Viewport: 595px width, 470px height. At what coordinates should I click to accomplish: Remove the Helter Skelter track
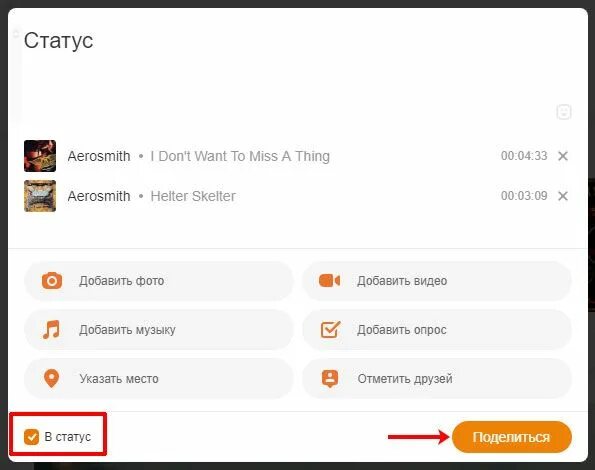tap(563, 196)
